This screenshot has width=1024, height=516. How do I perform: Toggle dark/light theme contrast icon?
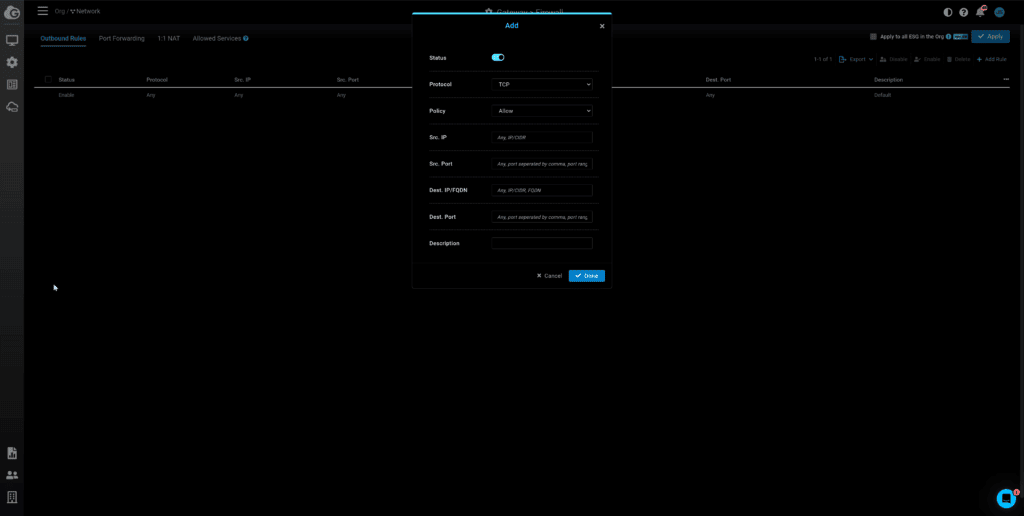(948, 12)
